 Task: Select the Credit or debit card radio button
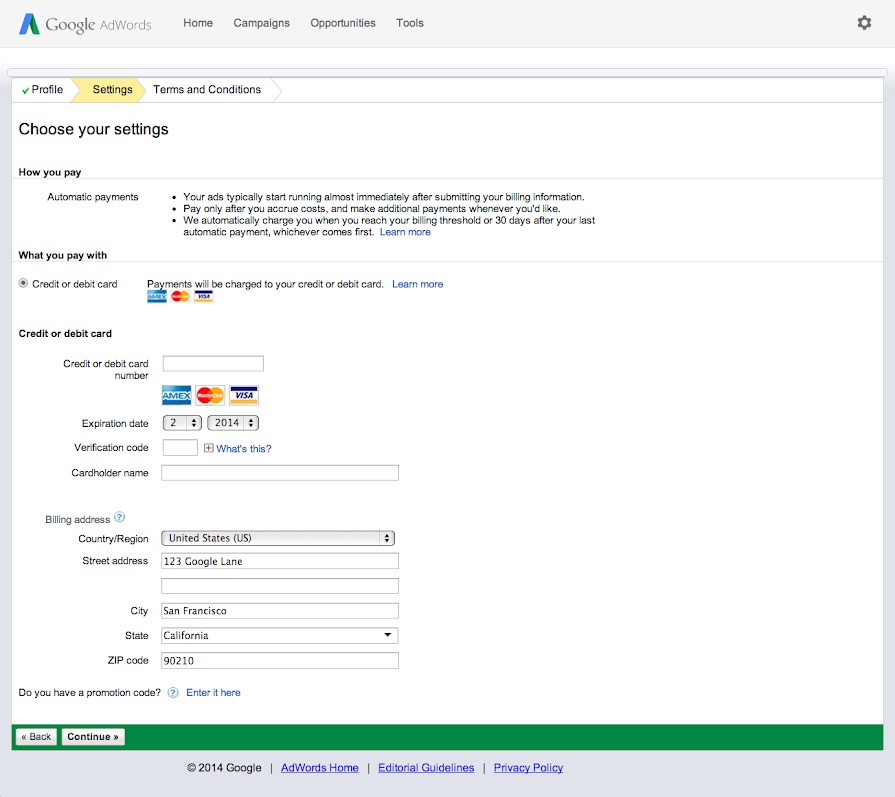click(x=24, y=284)
